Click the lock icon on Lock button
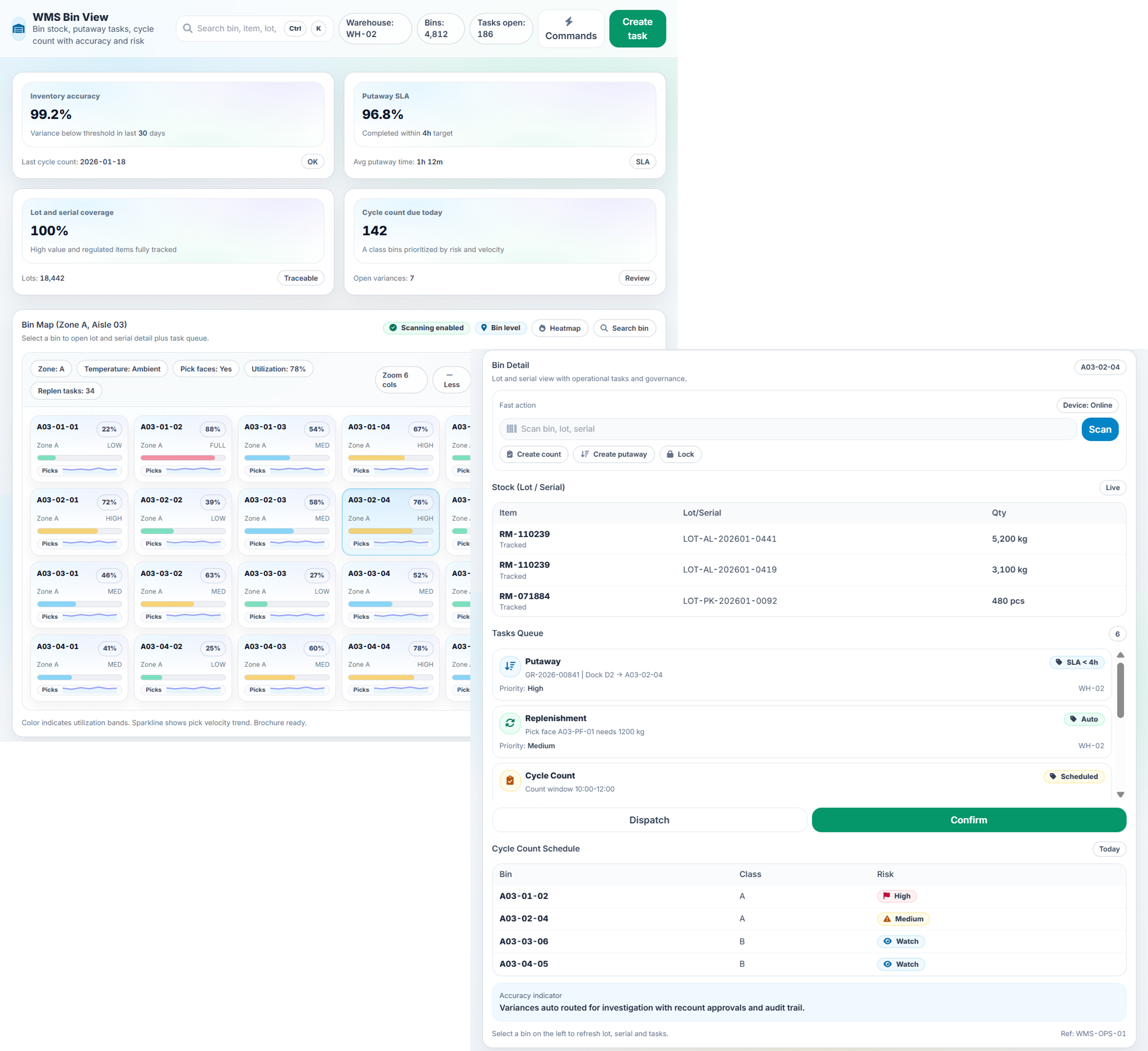Viewport: 1148px width, 1051px height. click(x=670, y=454)
